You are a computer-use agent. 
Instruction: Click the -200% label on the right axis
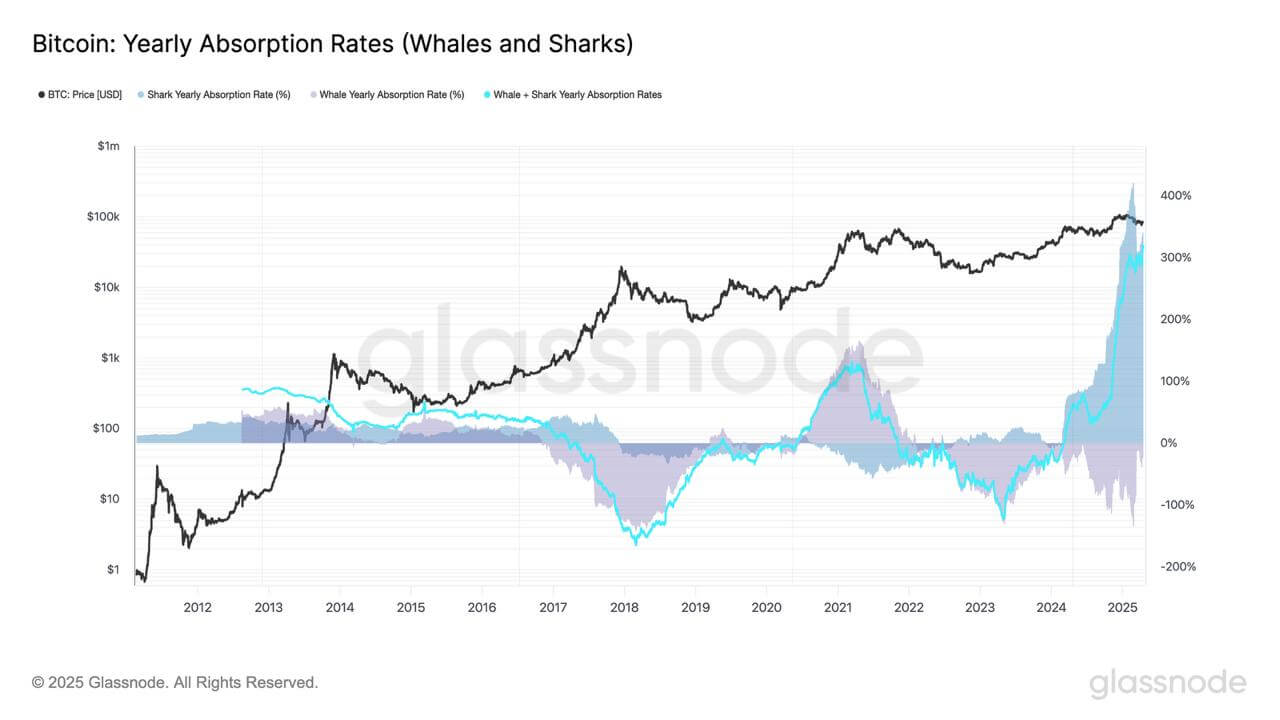[1176, 567]
